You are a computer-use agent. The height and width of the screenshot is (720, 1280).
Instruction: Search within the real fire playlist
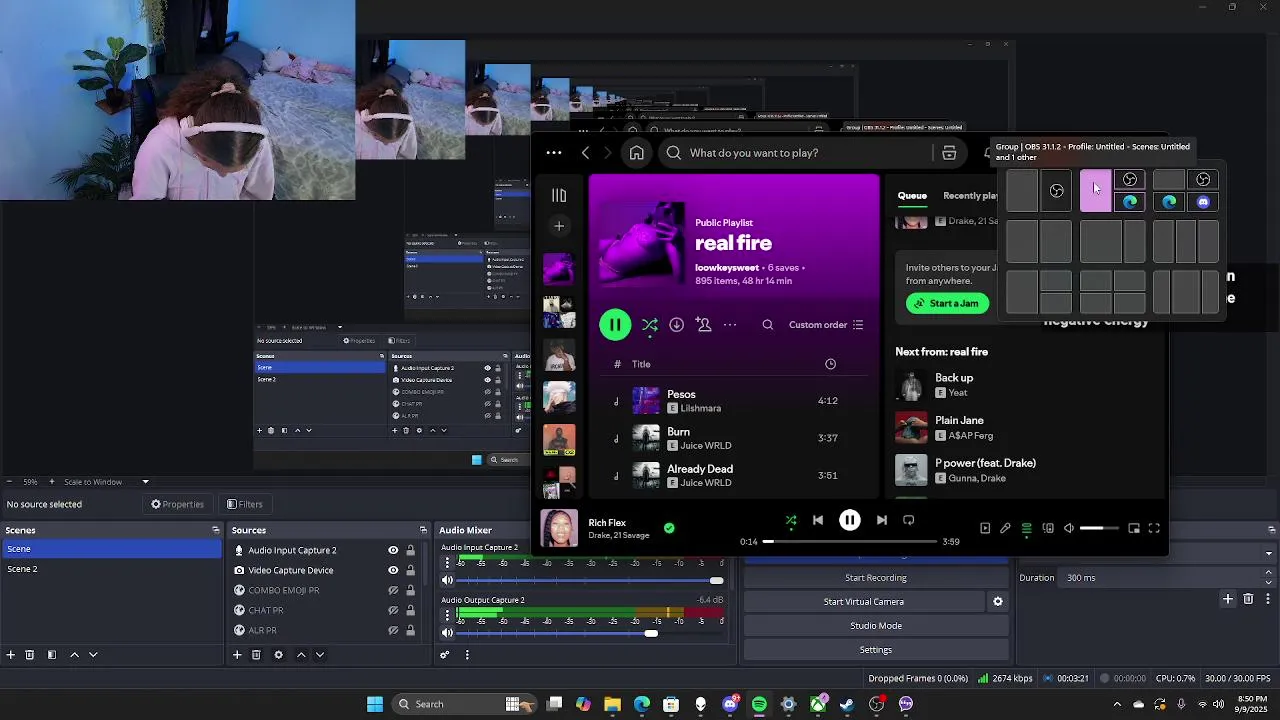(x=767, y=325)
